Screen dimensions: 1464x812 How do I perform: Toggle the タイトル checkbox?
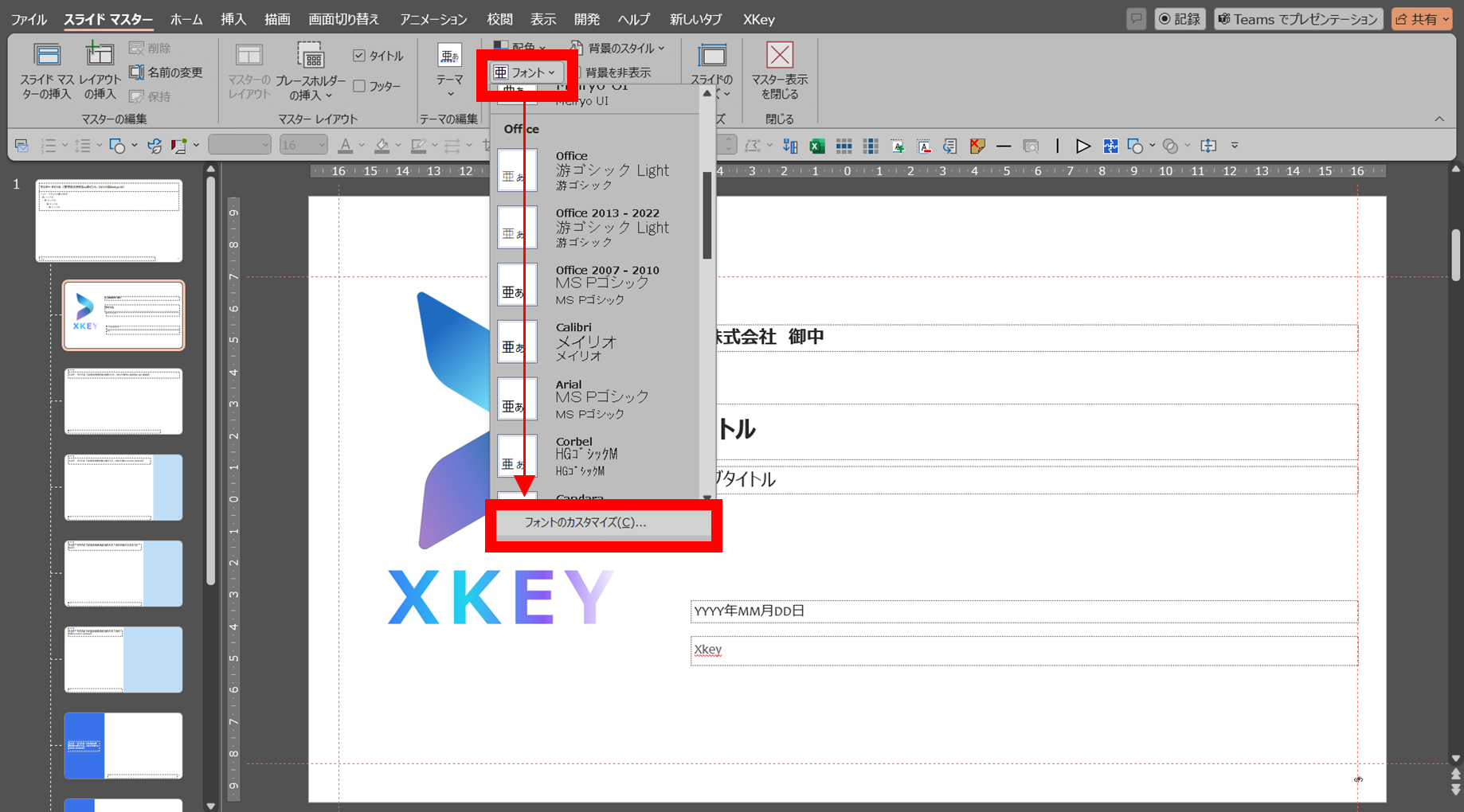(x=359, y=56)
